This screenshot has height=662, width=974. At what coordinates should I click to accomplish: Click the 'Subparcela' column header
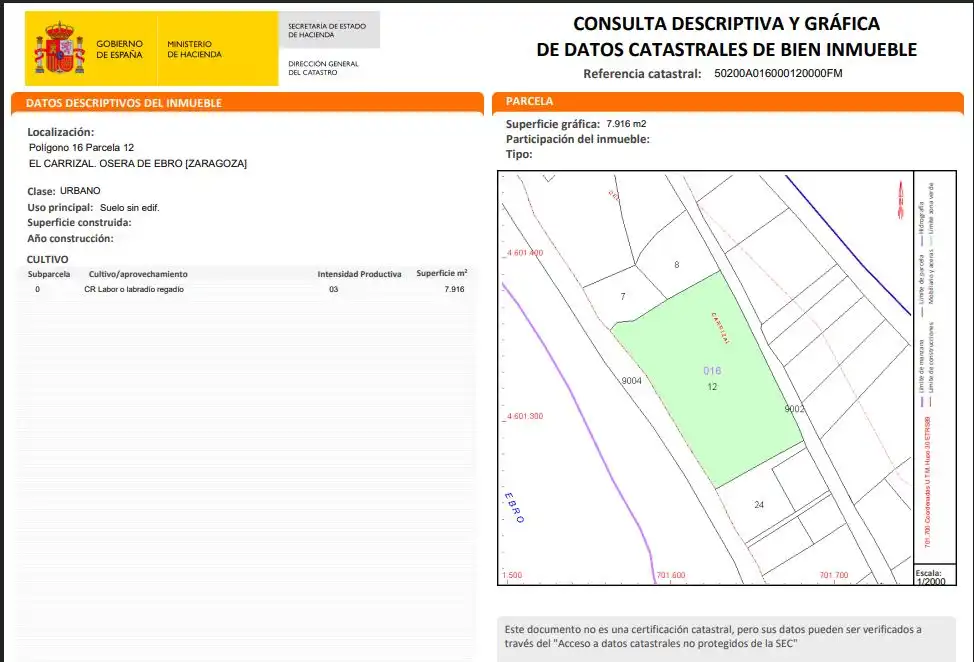(49, 274)
